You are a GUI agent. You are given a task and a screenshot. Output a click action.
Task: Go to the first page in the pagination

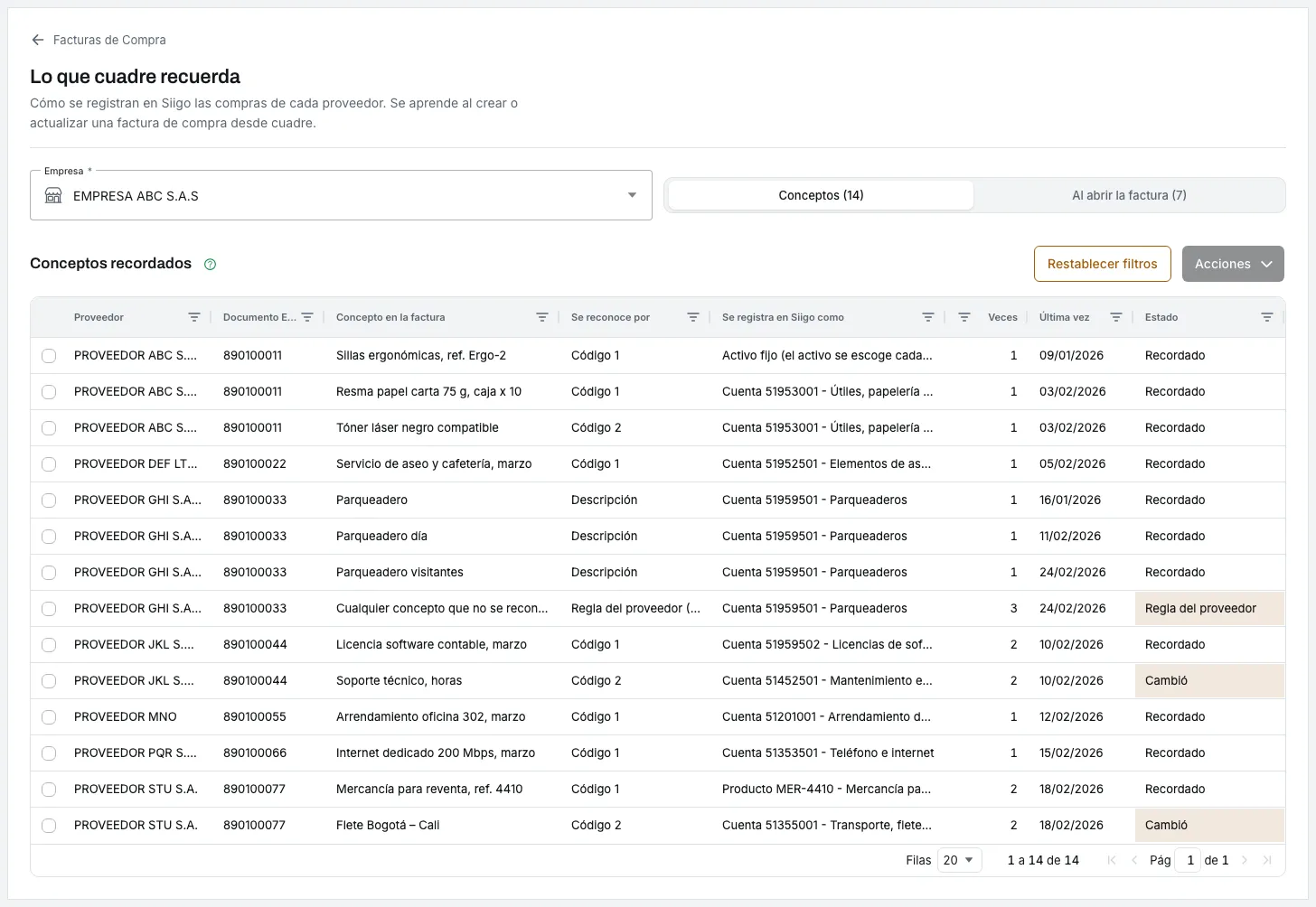click(x=1112, y=860)
